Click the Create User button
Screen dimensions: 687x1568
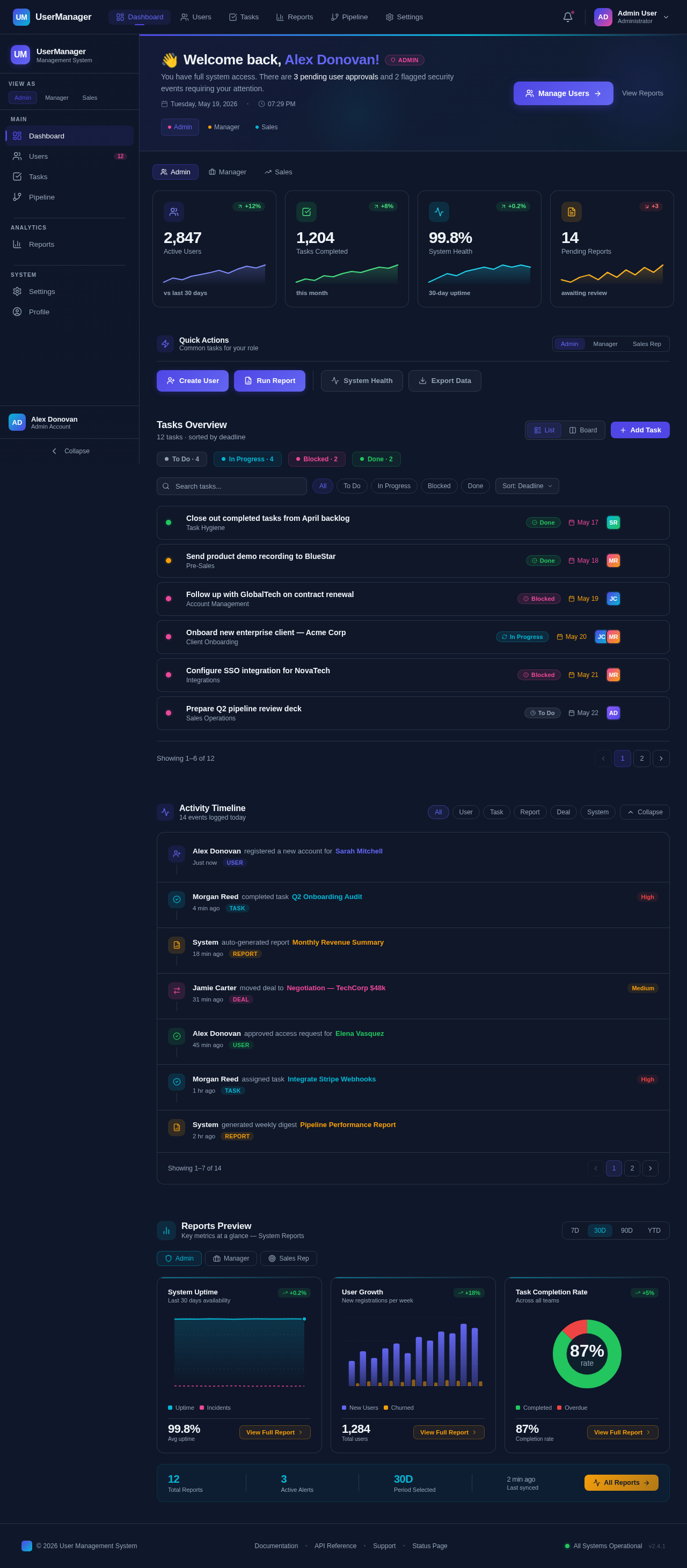[x=193, y=381]
